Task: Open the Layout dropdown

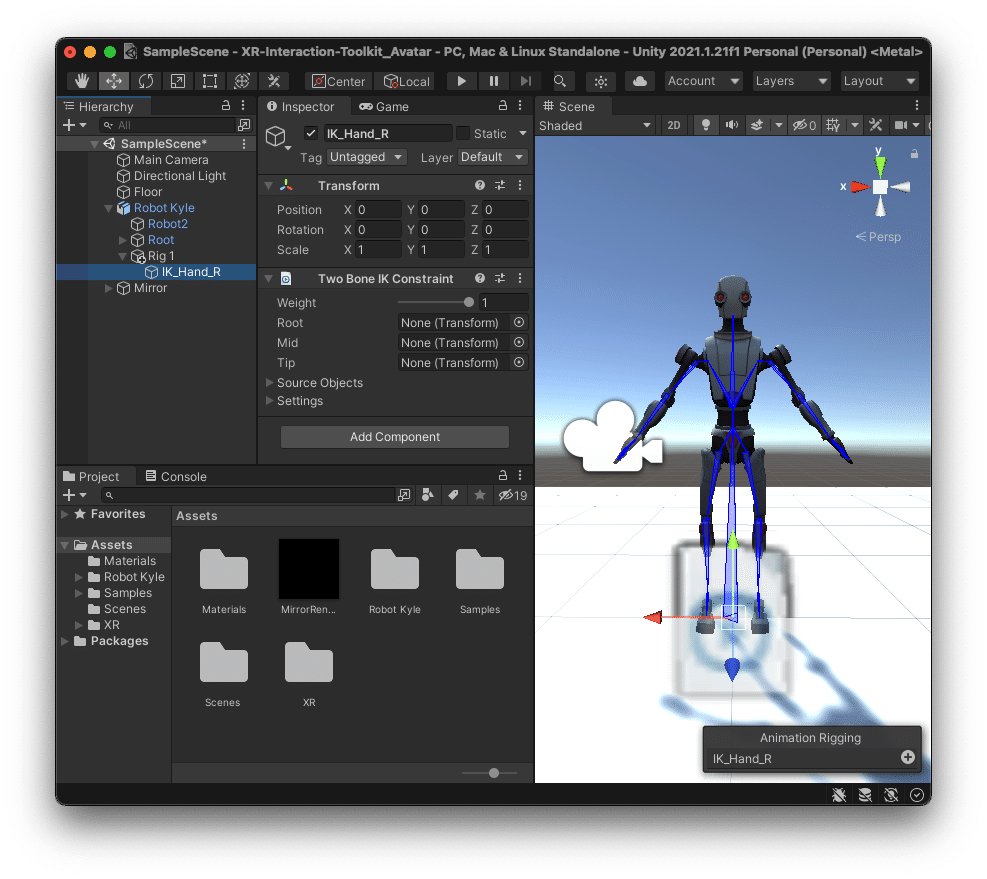Action: click(879, 81)
